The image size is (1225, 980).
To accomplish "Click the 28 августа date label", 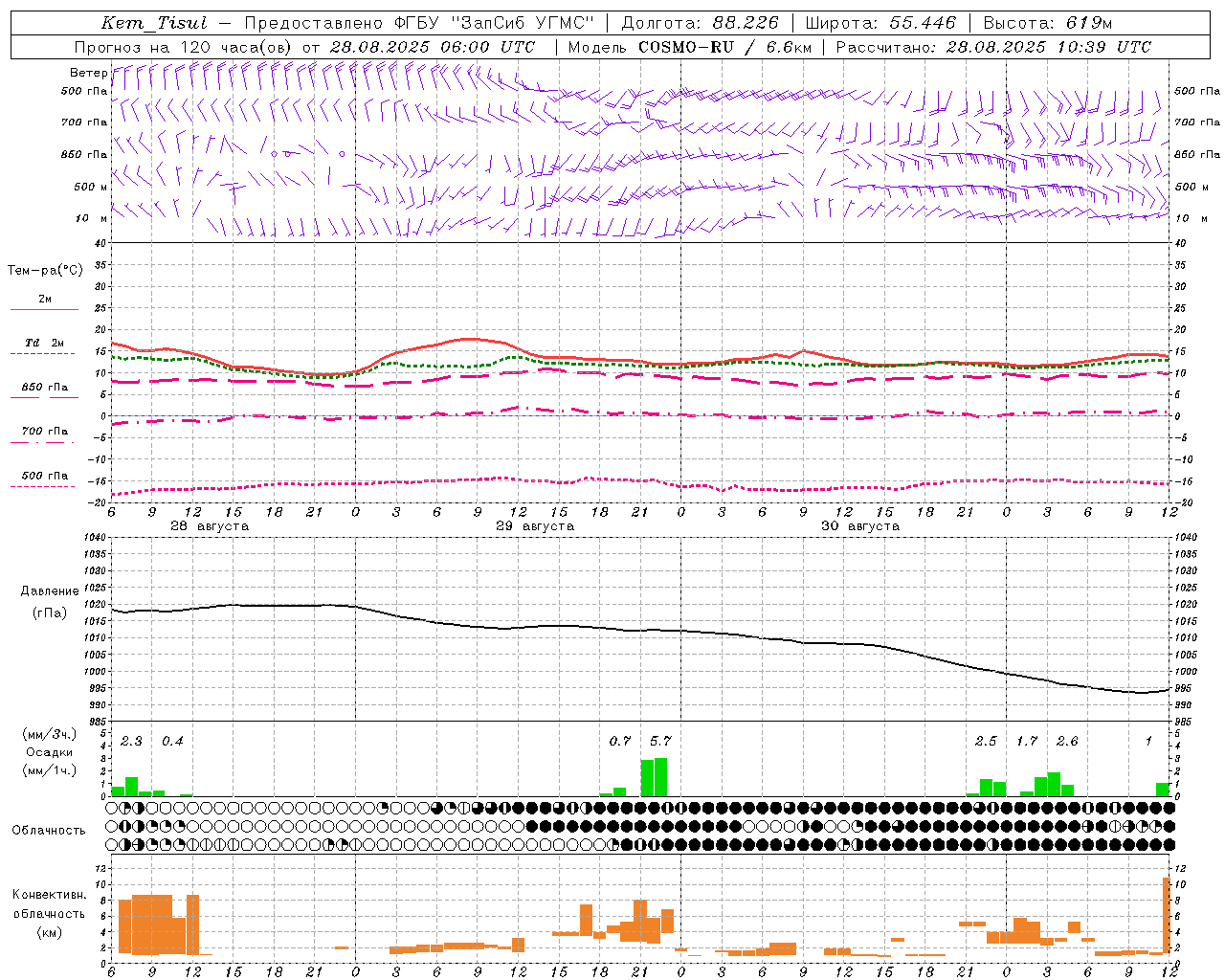I will tap(210, 526).
